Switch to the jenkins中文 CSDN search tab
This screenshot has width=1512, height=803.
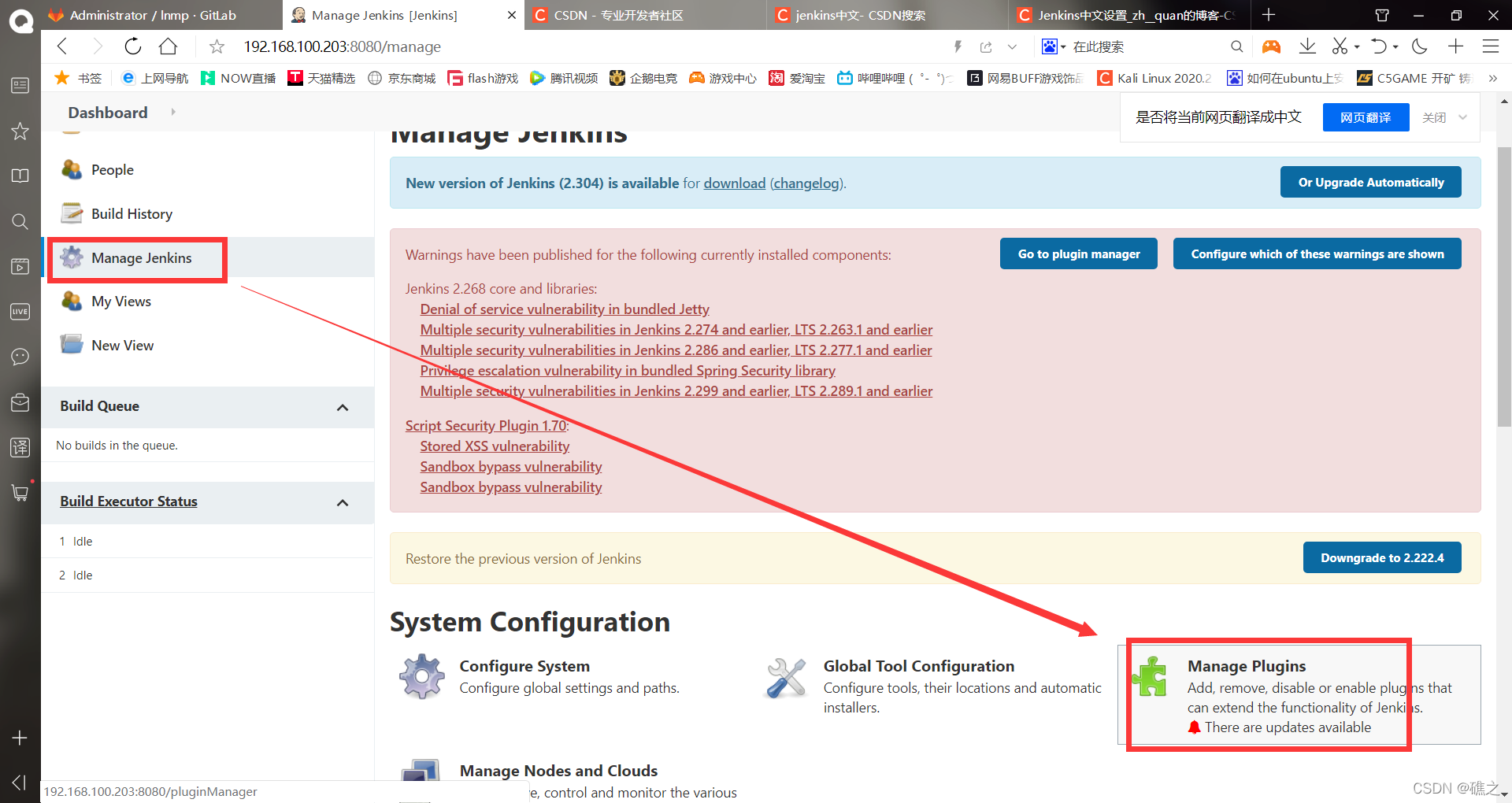[888, 15]
